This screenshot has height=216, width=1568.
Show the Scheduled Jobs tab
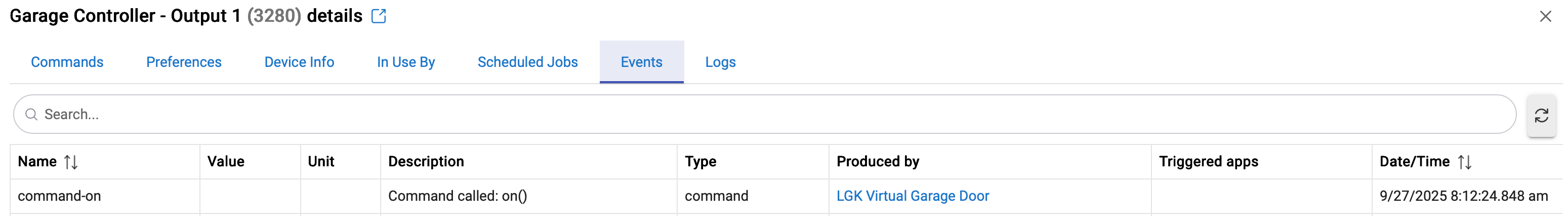[x=527, y=62]
